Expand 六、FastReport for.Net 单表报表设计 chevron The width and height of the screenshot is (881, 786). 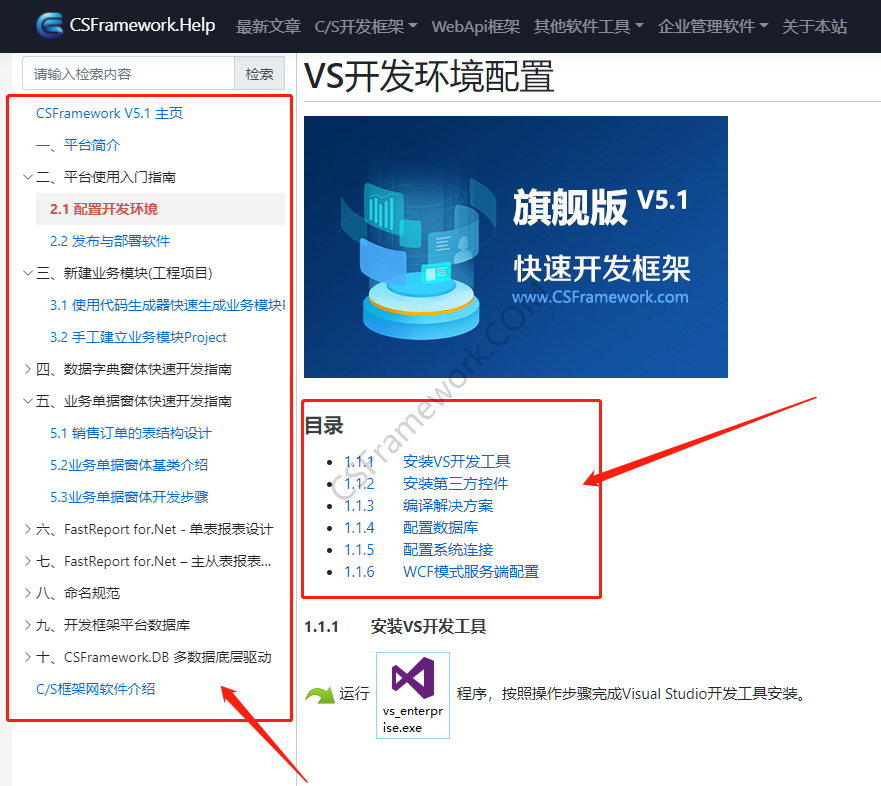pyautogui.click(x=28, y=529)
